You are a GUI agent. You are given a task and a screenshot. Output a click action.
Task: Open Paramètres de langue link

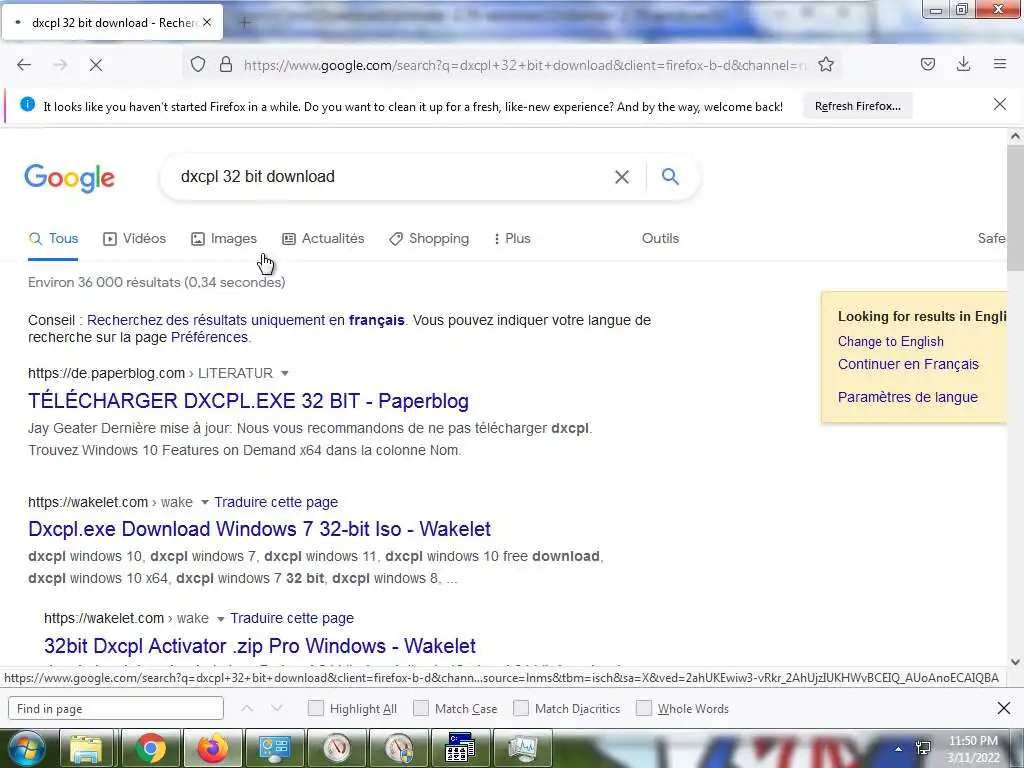pos(908,397)
